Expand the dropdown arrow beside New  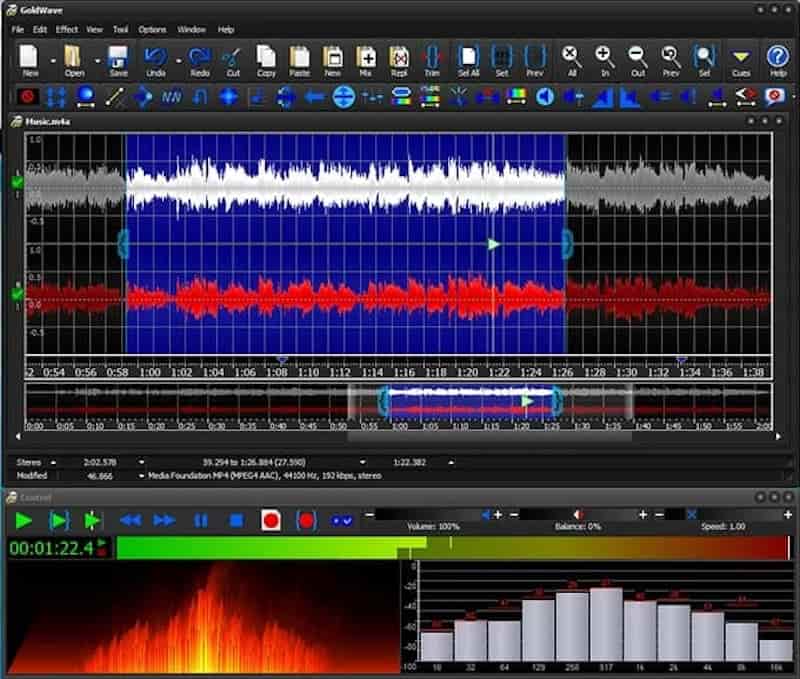(53, 61)
